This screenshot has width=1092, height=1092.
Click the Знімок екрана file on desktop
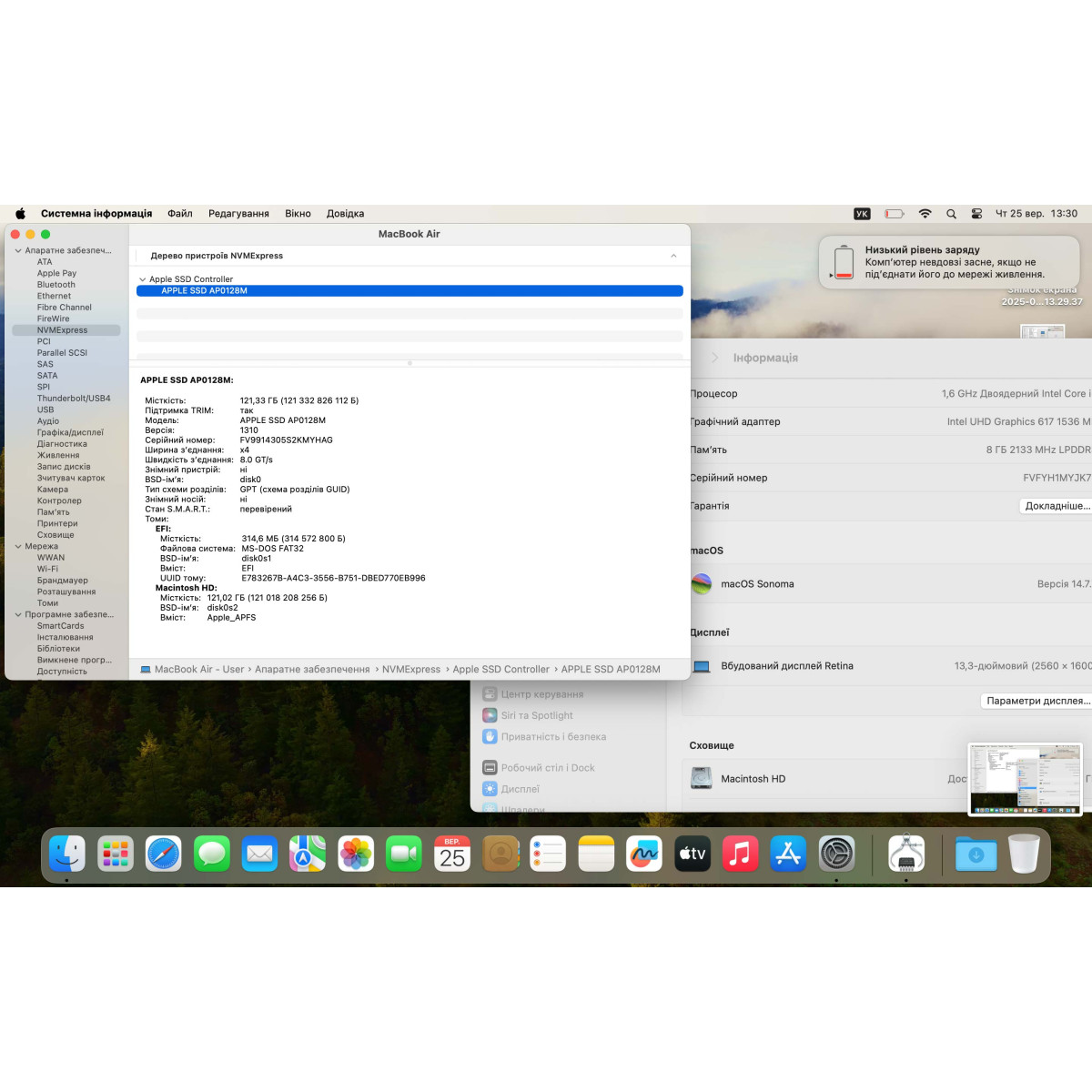[1042, 297]
